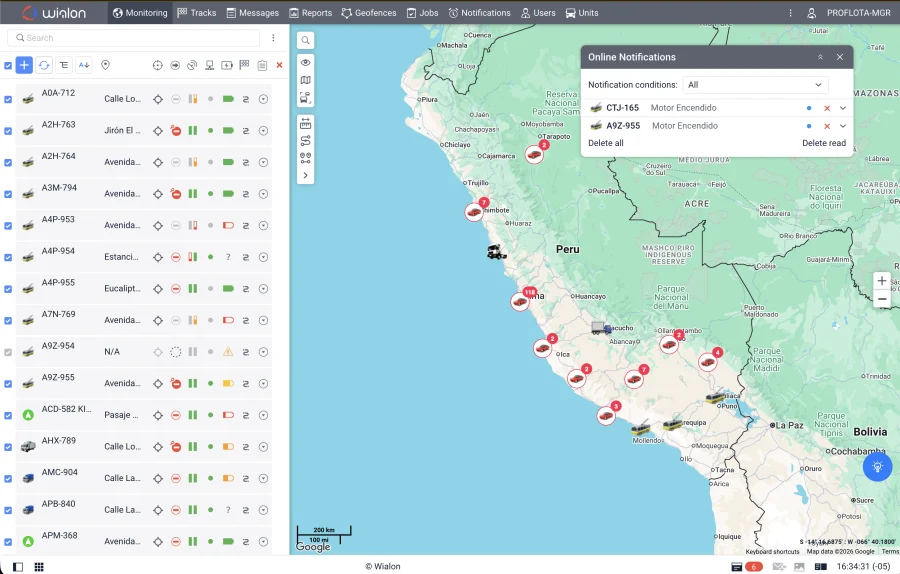900x574 pixels.
Task: Click the red stopped icon for A3M-794
Action: (x=176, y=194)
